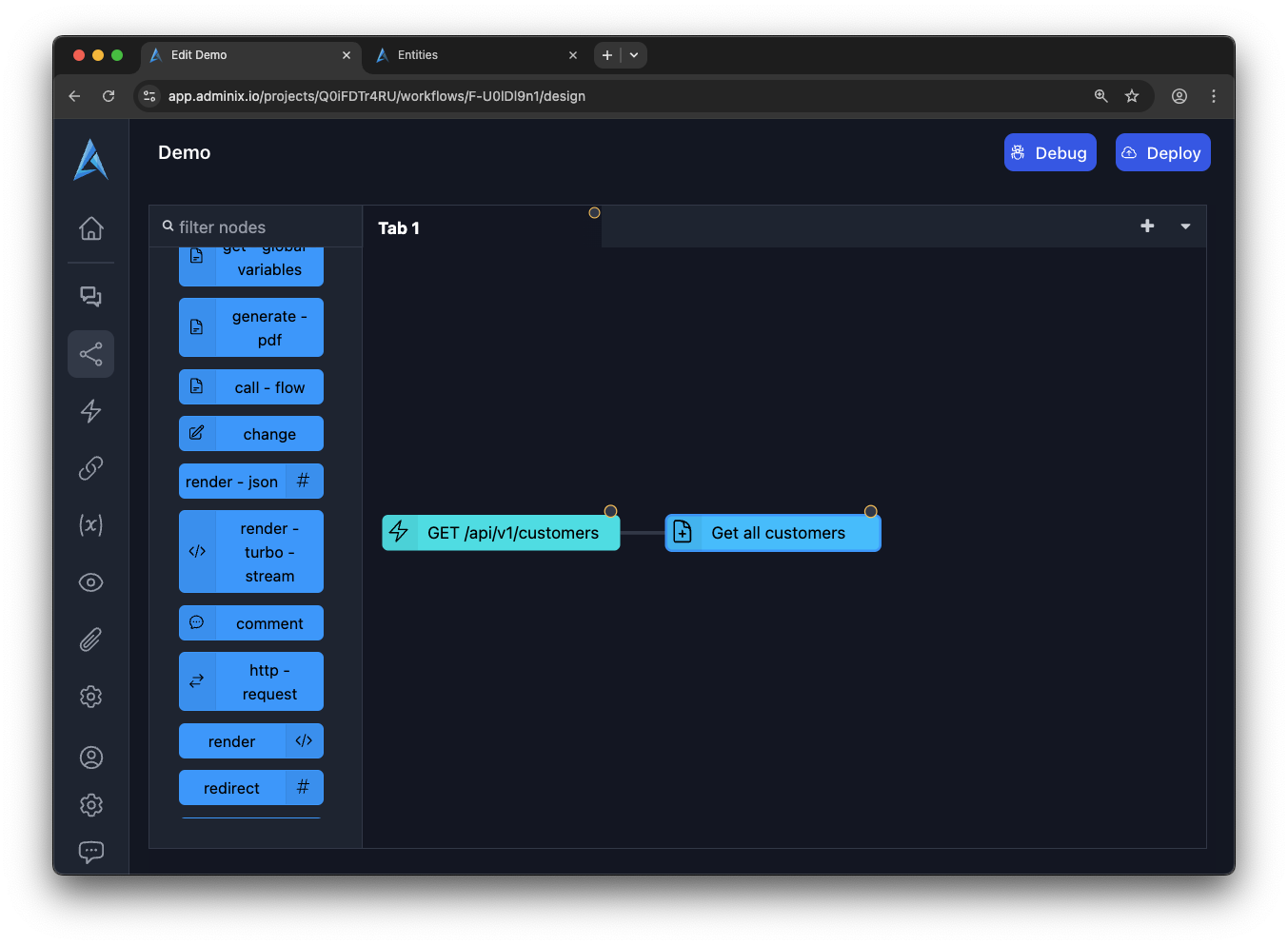Click the status dot on Get all customers node

870,512
